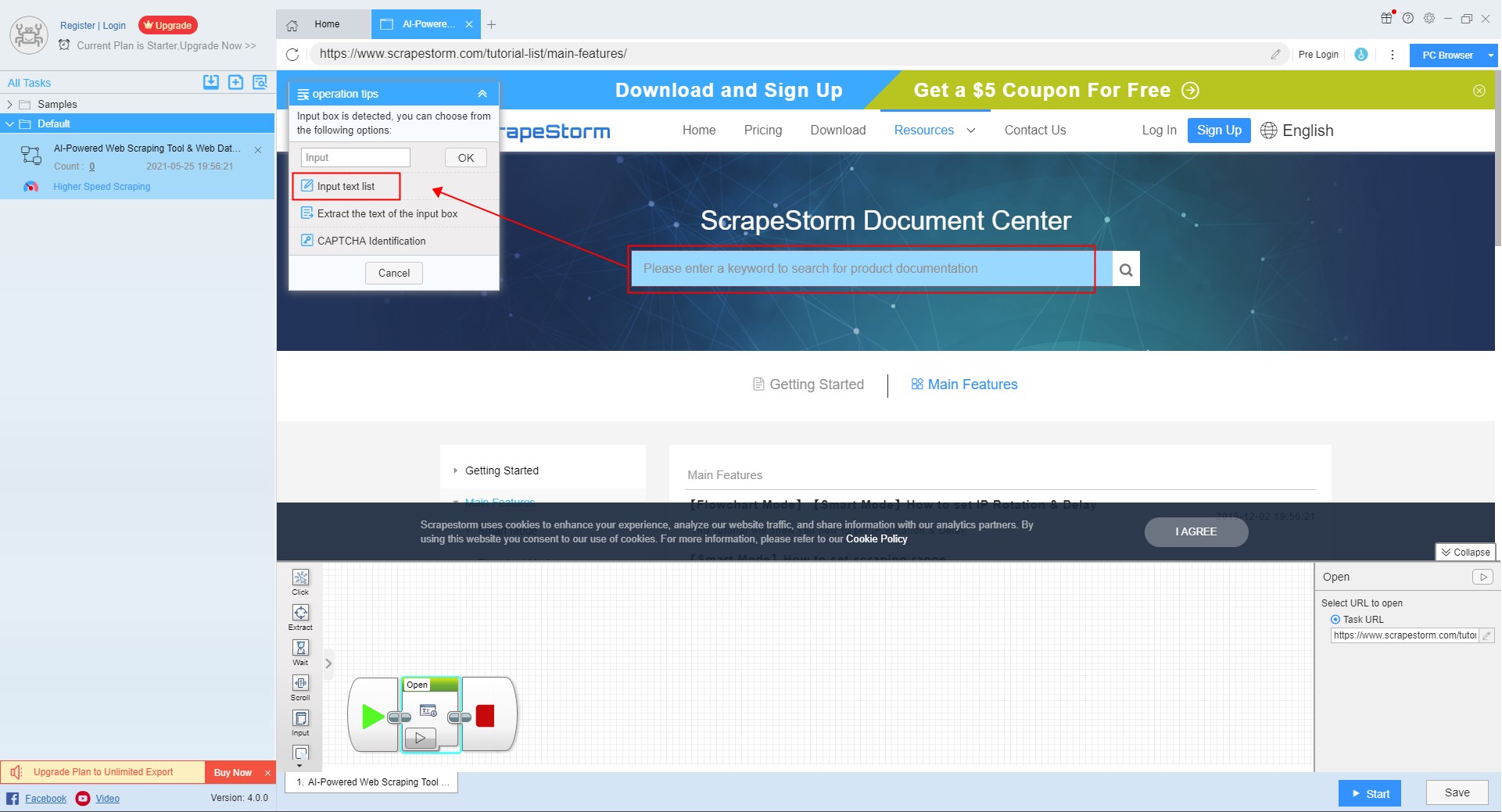The height and width of the screenshot is (812, 1502).
Task: Collapse the Default folder
Action: click(9, 123)
